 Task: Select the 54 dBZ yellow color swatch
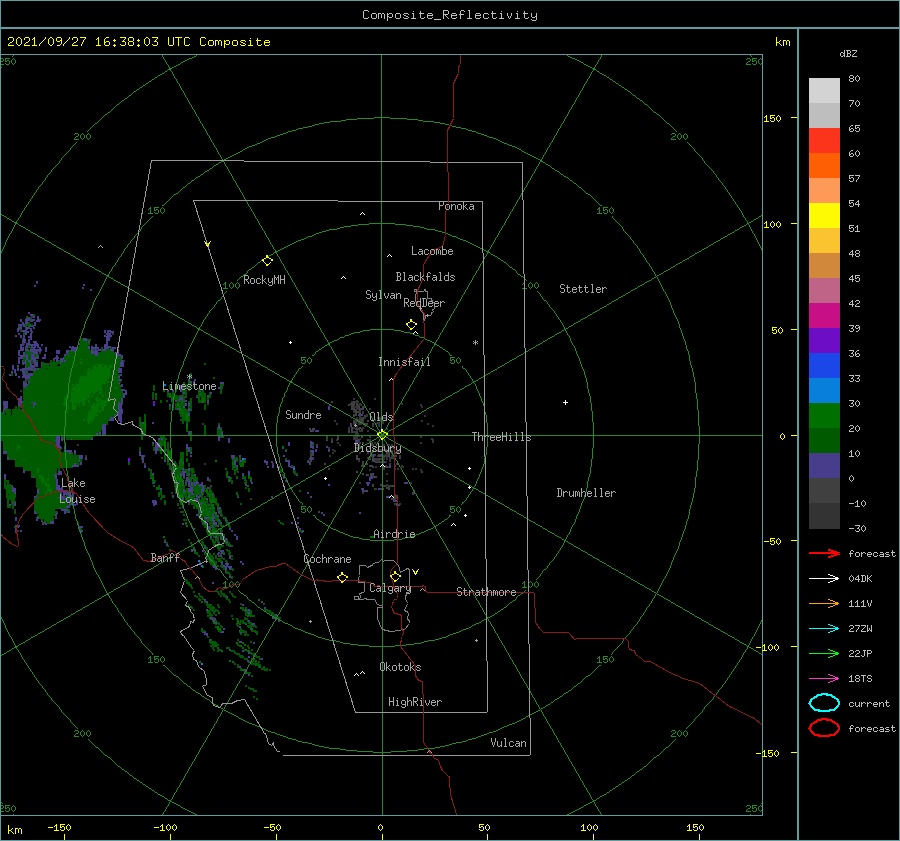click(x=824, y=215)
